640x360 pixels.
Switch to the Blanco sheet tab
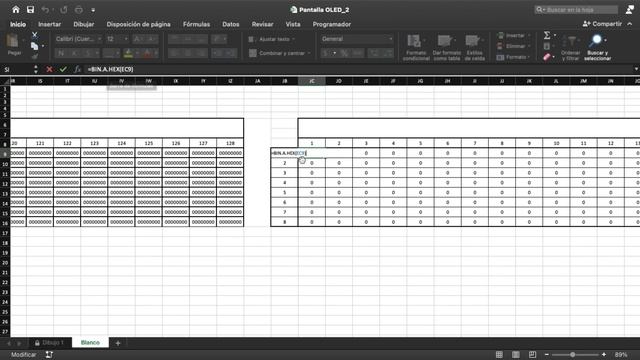click(x=90, y=342)
